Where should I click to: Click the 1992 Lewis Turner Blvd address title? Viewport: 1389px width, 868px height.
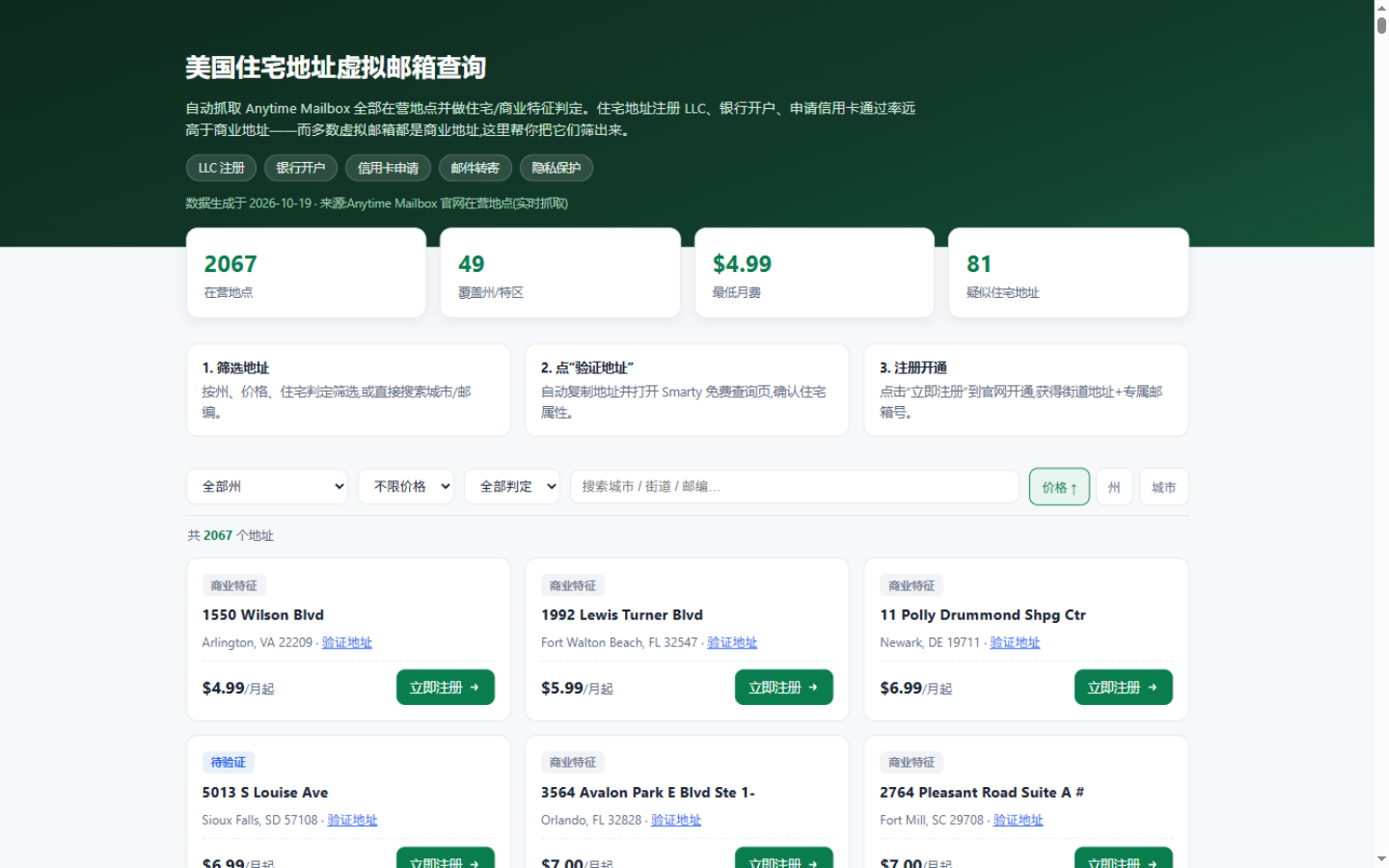622,615
